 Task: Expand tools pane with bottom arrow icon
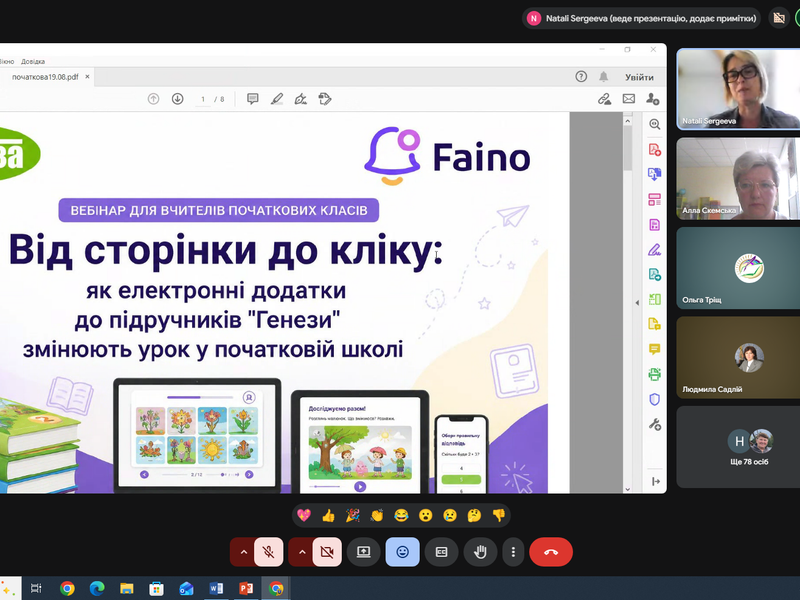(656, 481)
